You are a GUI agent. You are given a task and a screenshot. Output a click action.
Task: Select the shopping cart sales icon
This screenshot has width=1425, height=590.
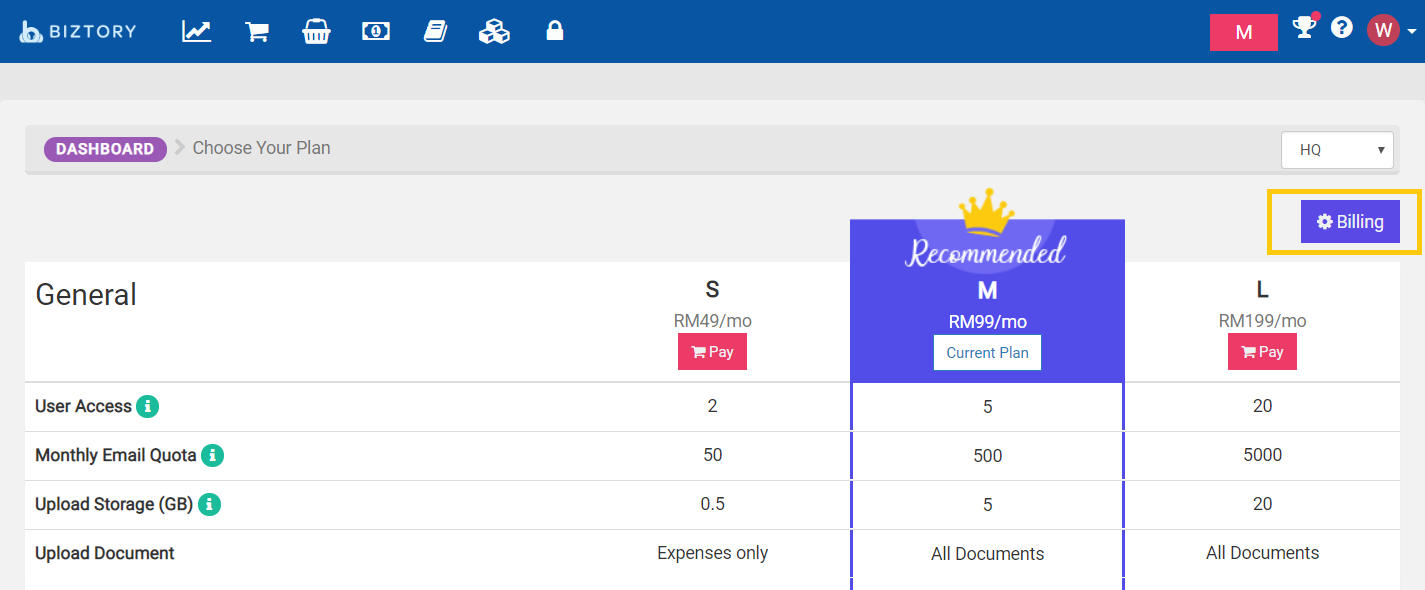tap(256, 31)
